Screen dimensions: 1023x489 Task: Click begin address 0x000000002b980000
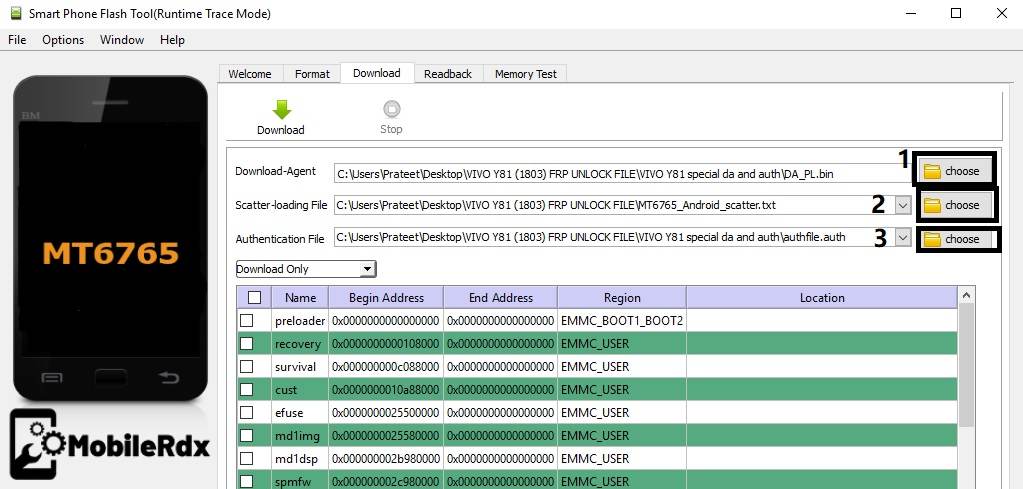pyautogui.click(x=386, y=458)
